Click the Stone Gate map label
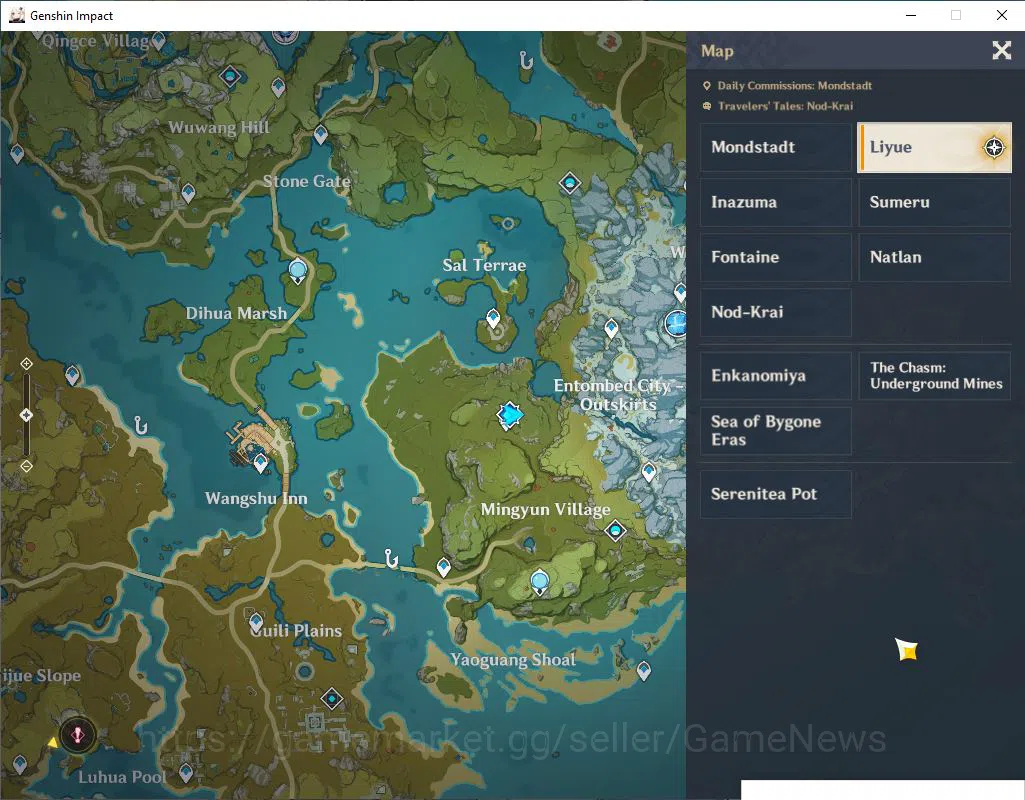Viewport: 1025px width, 800px height. click(x=307, y=181)
